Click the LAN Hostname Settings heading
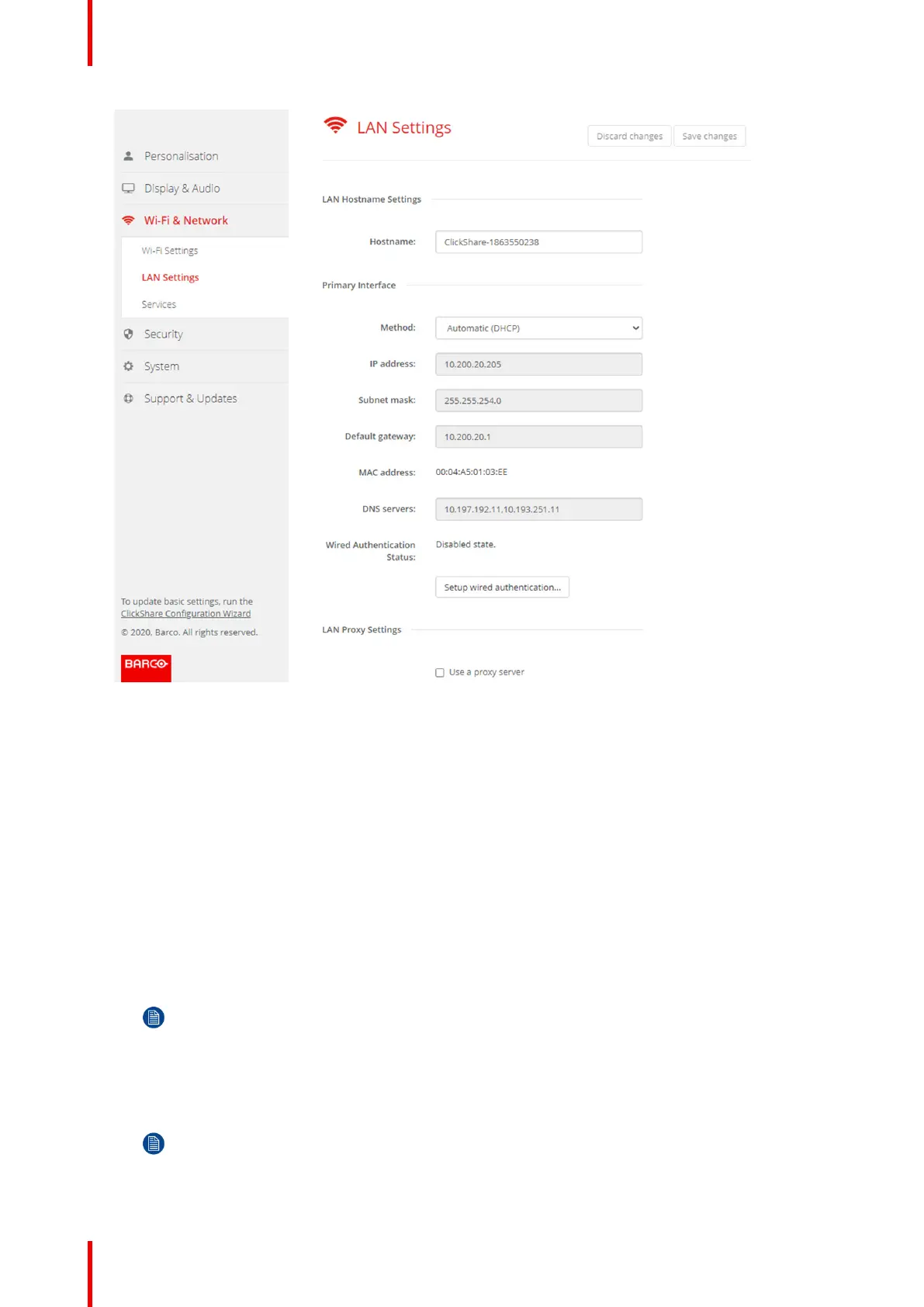The height and width of the screenshot is (1307, 924). [x=372, y=199]
